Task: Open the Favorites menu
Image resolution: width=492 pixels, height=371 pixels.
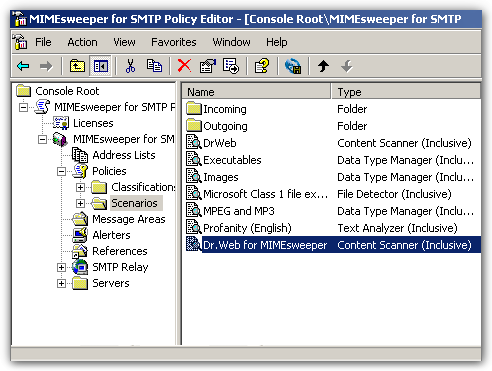Action: tap(174, 42)
